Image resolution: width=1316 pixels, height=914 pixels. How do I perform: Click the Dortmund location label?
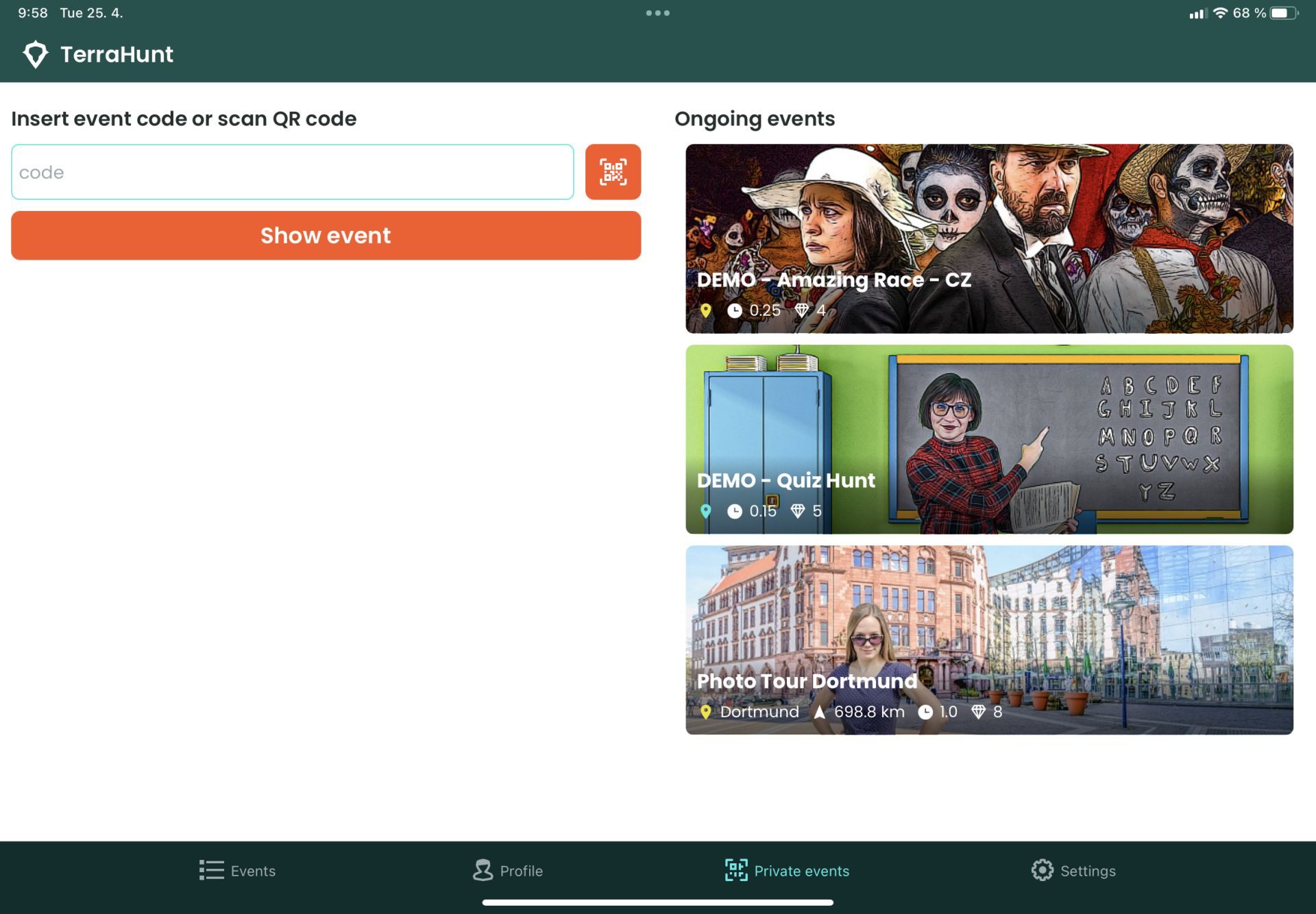click(759, 712)
